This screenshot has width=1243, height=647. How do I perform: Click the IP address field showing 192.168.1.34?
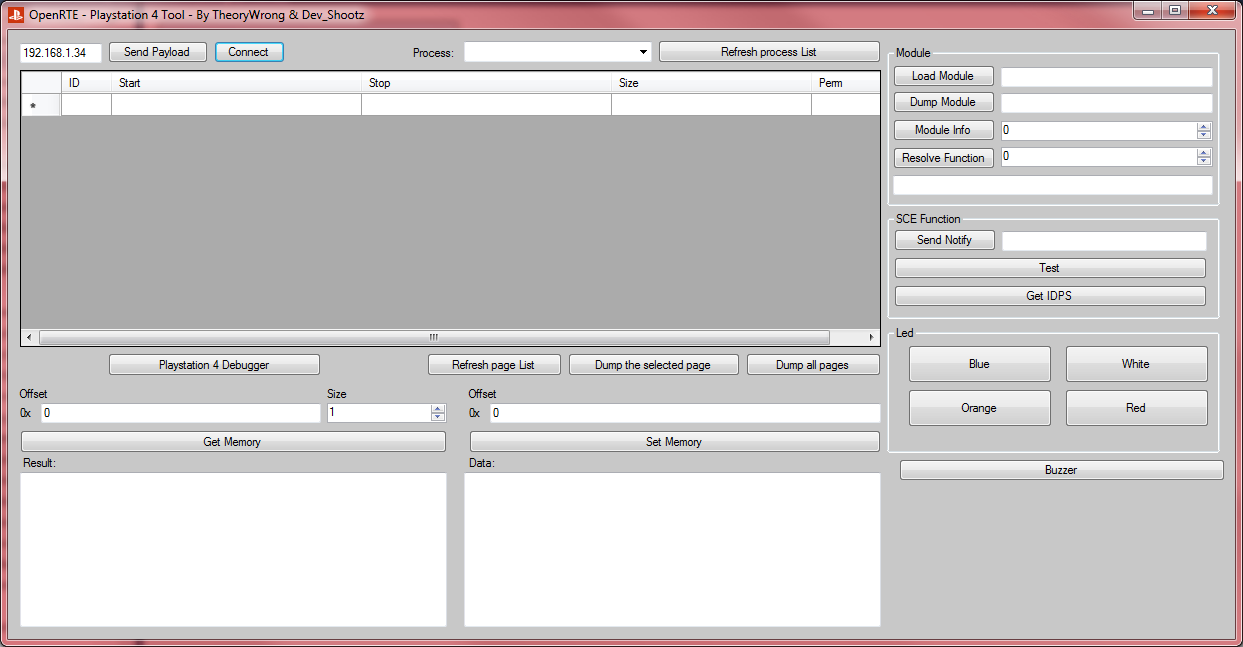point(61,53)
